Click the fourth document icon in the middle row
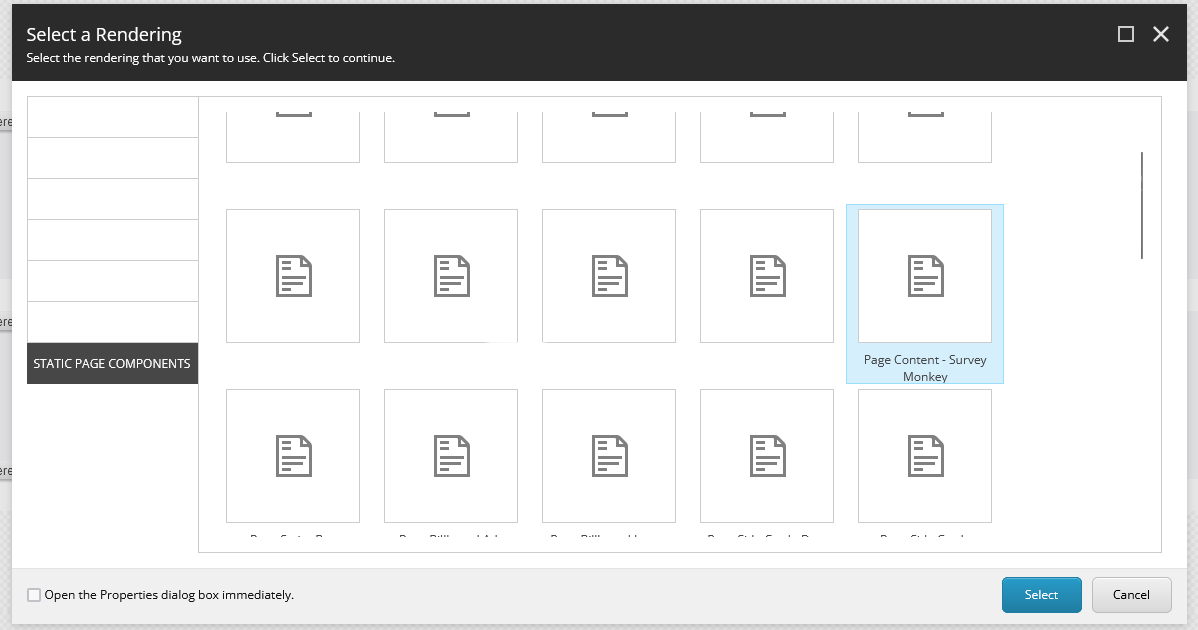 [x=766, y=276]
